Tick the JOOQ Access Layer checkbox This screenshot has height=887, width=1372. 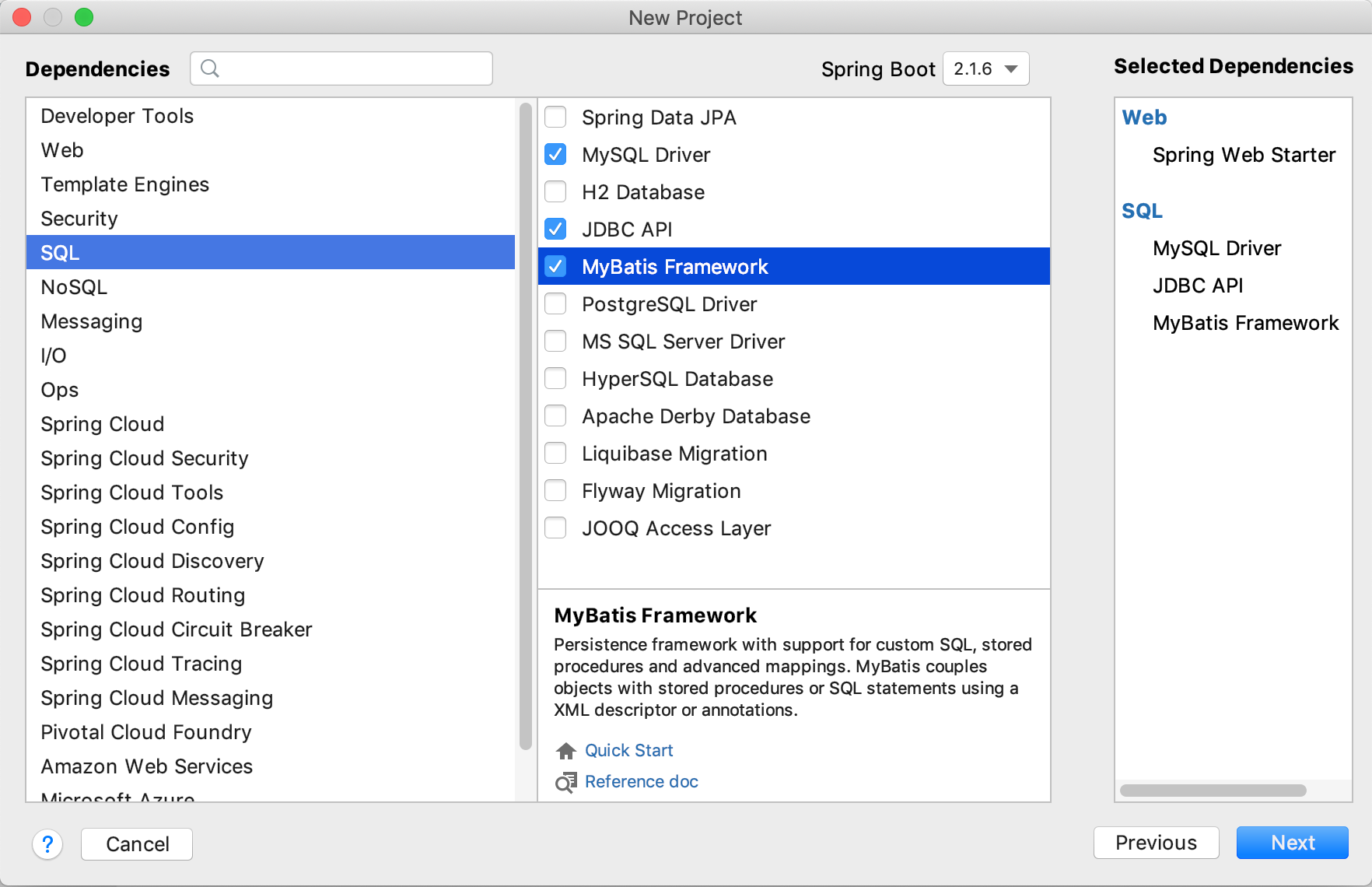pos(555,528)
